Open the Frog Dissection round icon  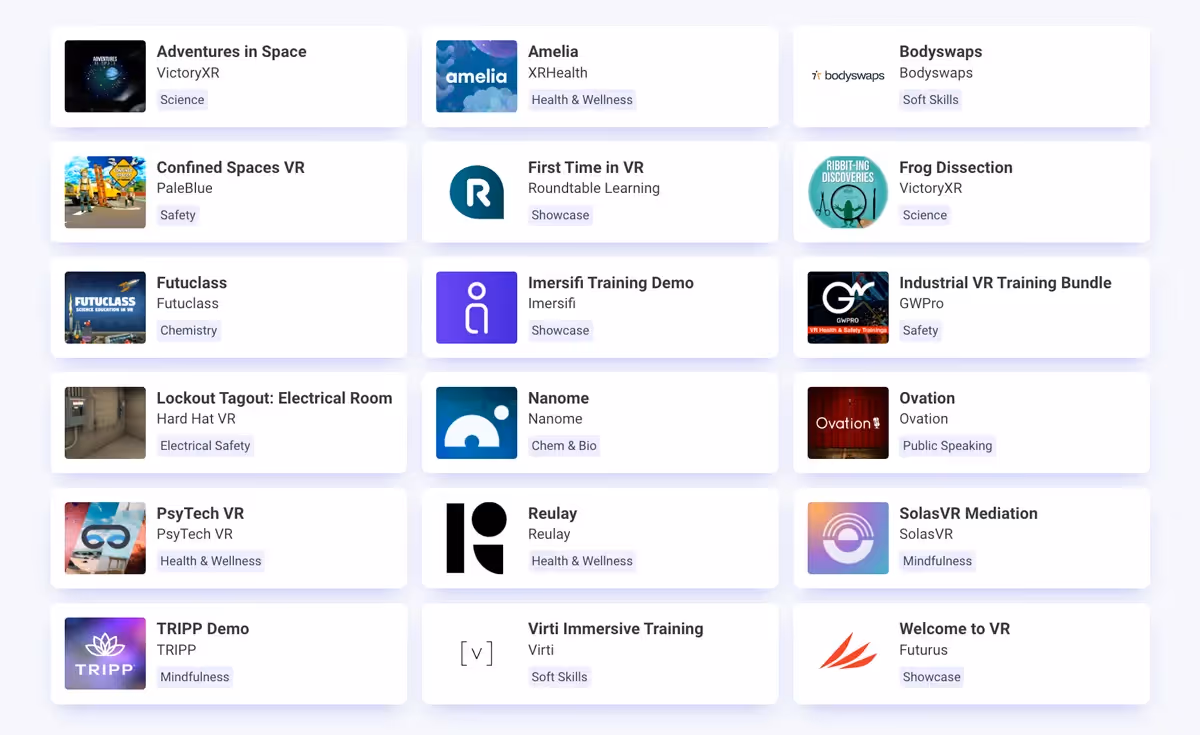click(x=848, y=192)
